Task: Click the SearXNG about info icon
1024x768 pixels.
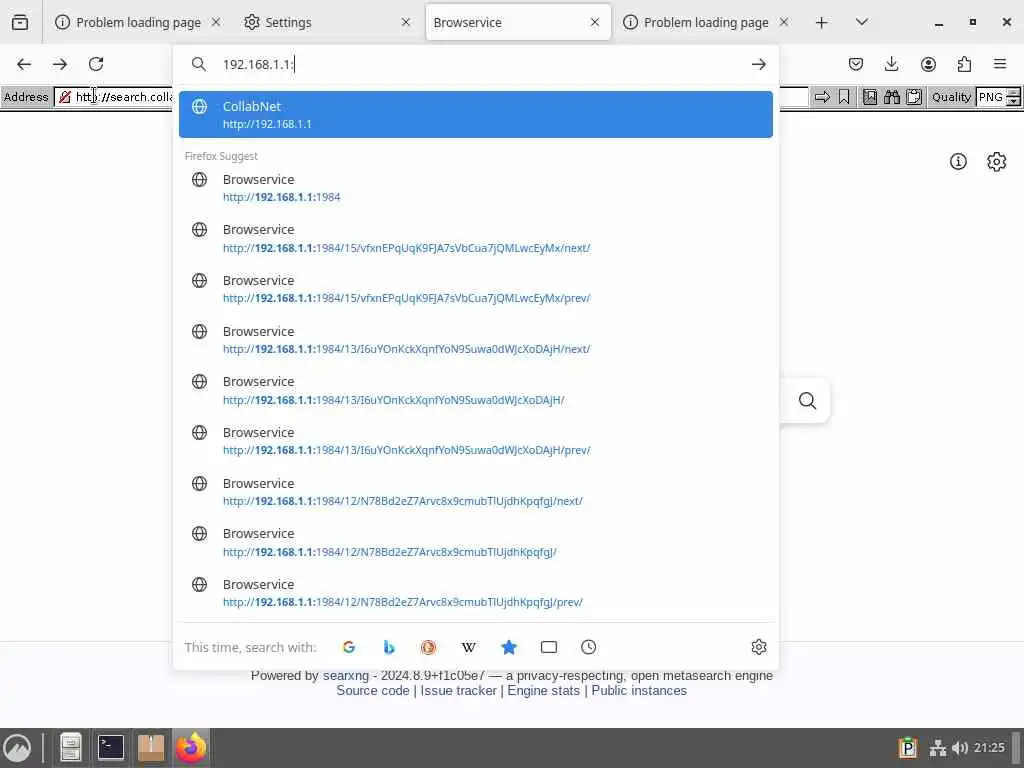Action: click(x=958, y=161)
